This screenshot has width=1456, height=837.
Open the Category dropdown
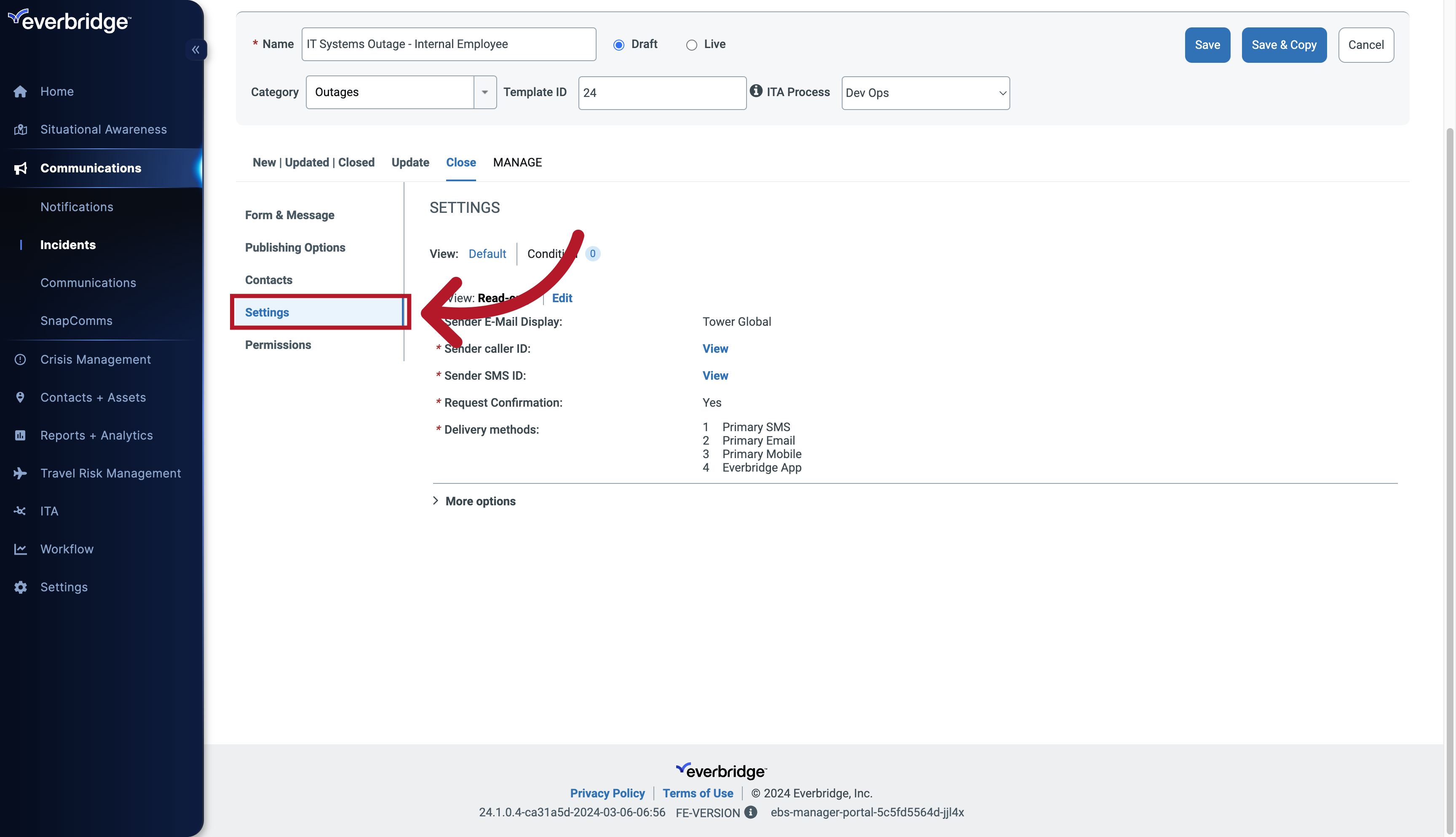point(484,92)
